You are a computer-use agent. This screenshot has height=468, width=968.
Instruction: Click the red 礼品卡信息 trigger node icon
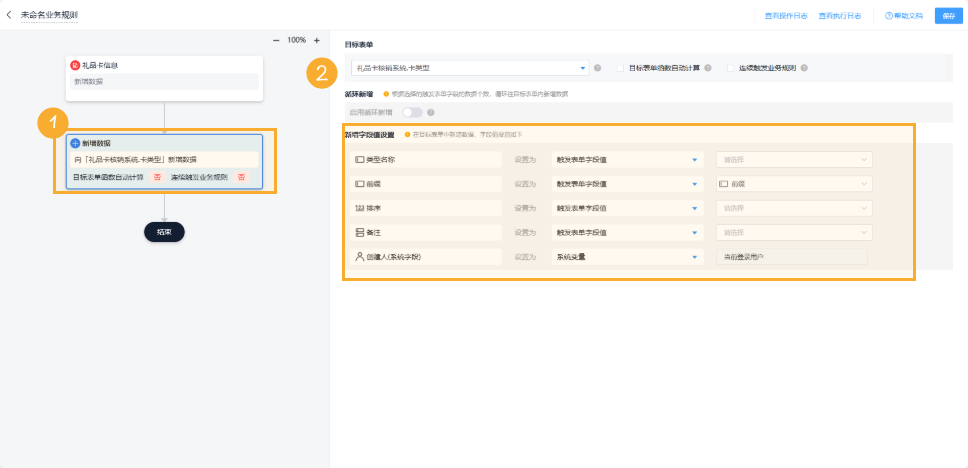click(x=75, y=65)
